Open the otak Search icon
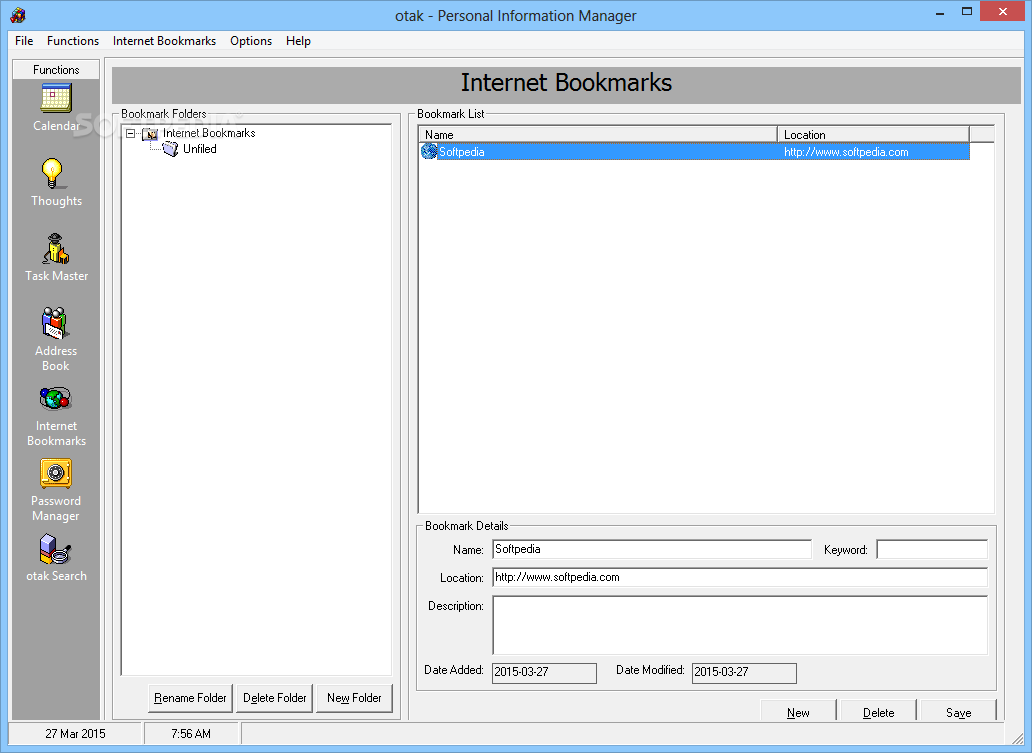 [x=55, y=549]
